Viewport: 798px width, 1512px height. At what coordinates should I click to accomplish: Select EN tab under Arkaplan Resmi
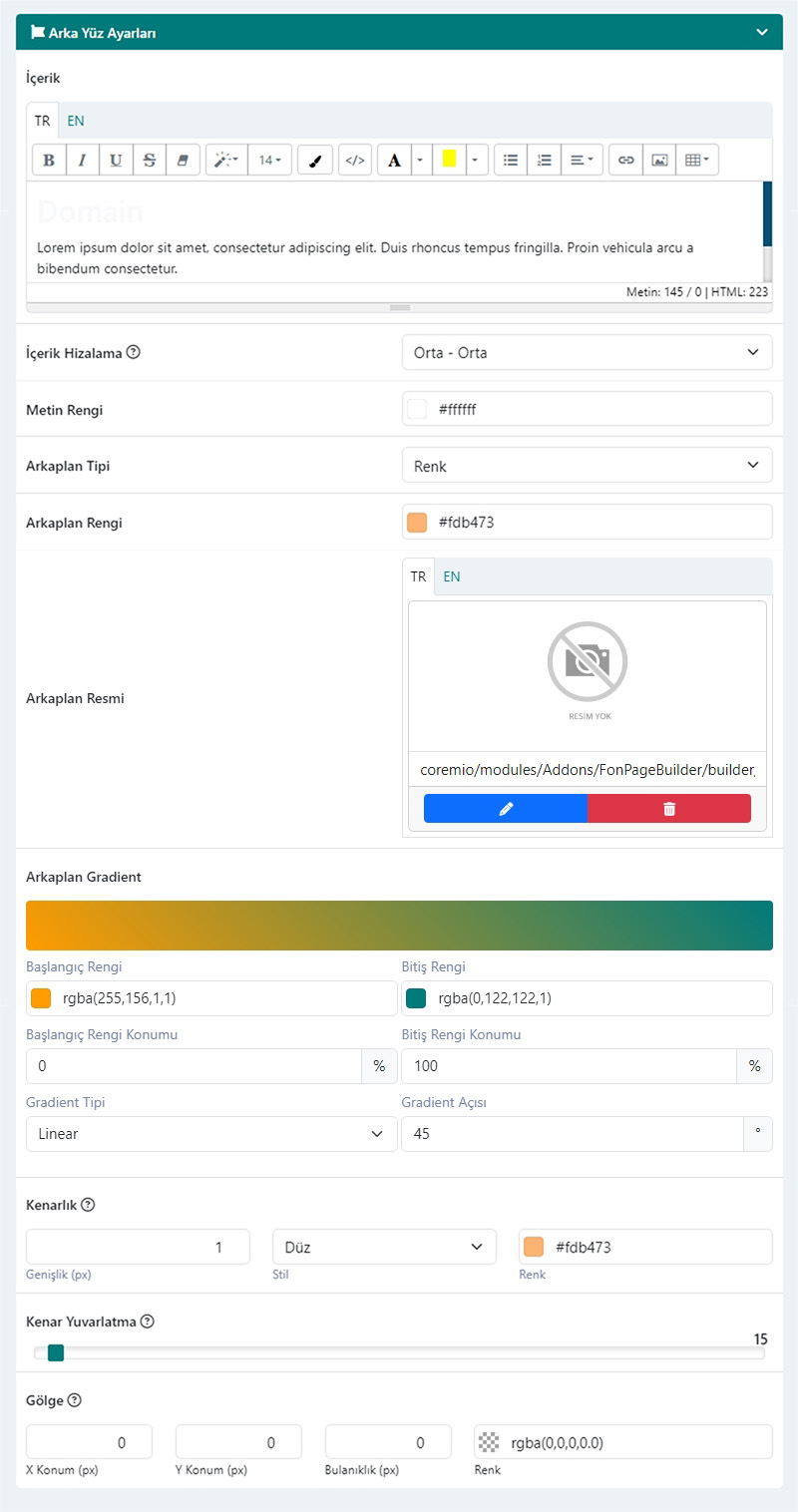tap(452, 576)
